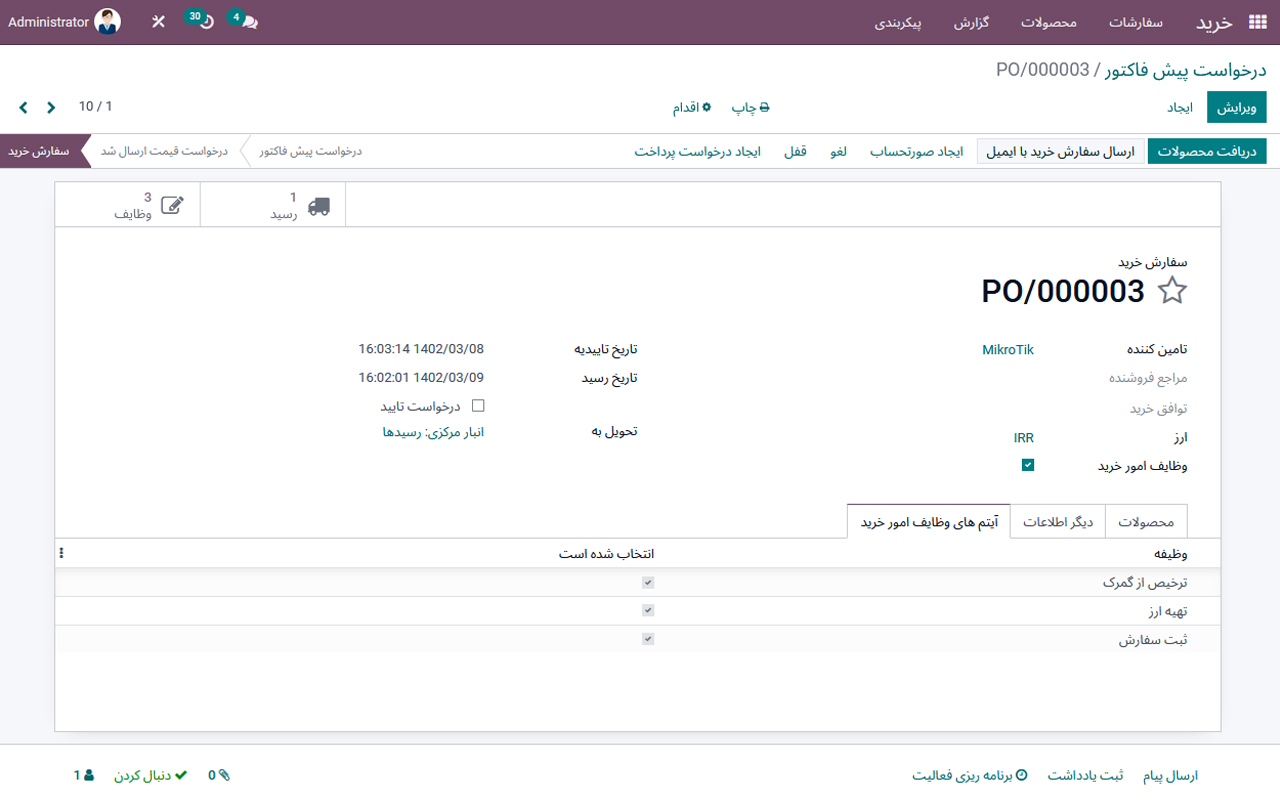Toggle selection checkbox on ترخیص از گمرک row
Screen dimensions: 1280x800
click(x=648, y=581)
